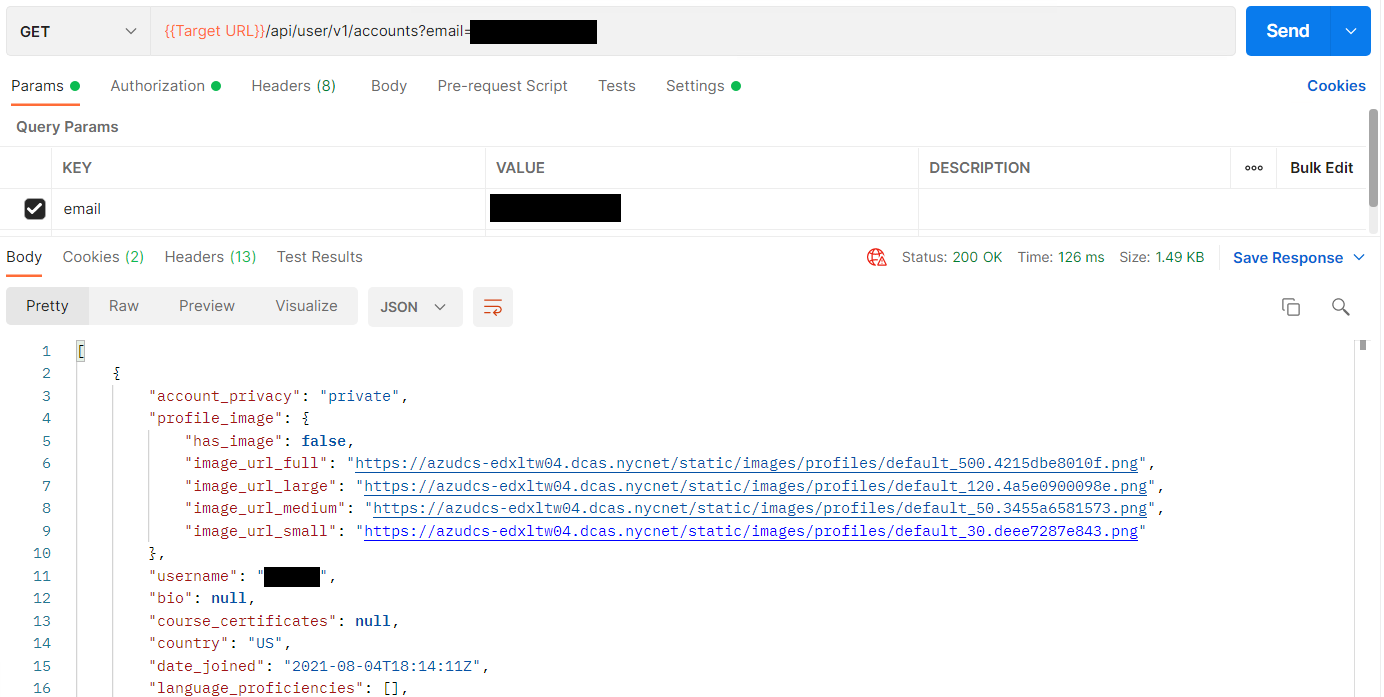Open the request Body tab
Viewport: 1384px width, 697px height.
click(x=389, y=86)
